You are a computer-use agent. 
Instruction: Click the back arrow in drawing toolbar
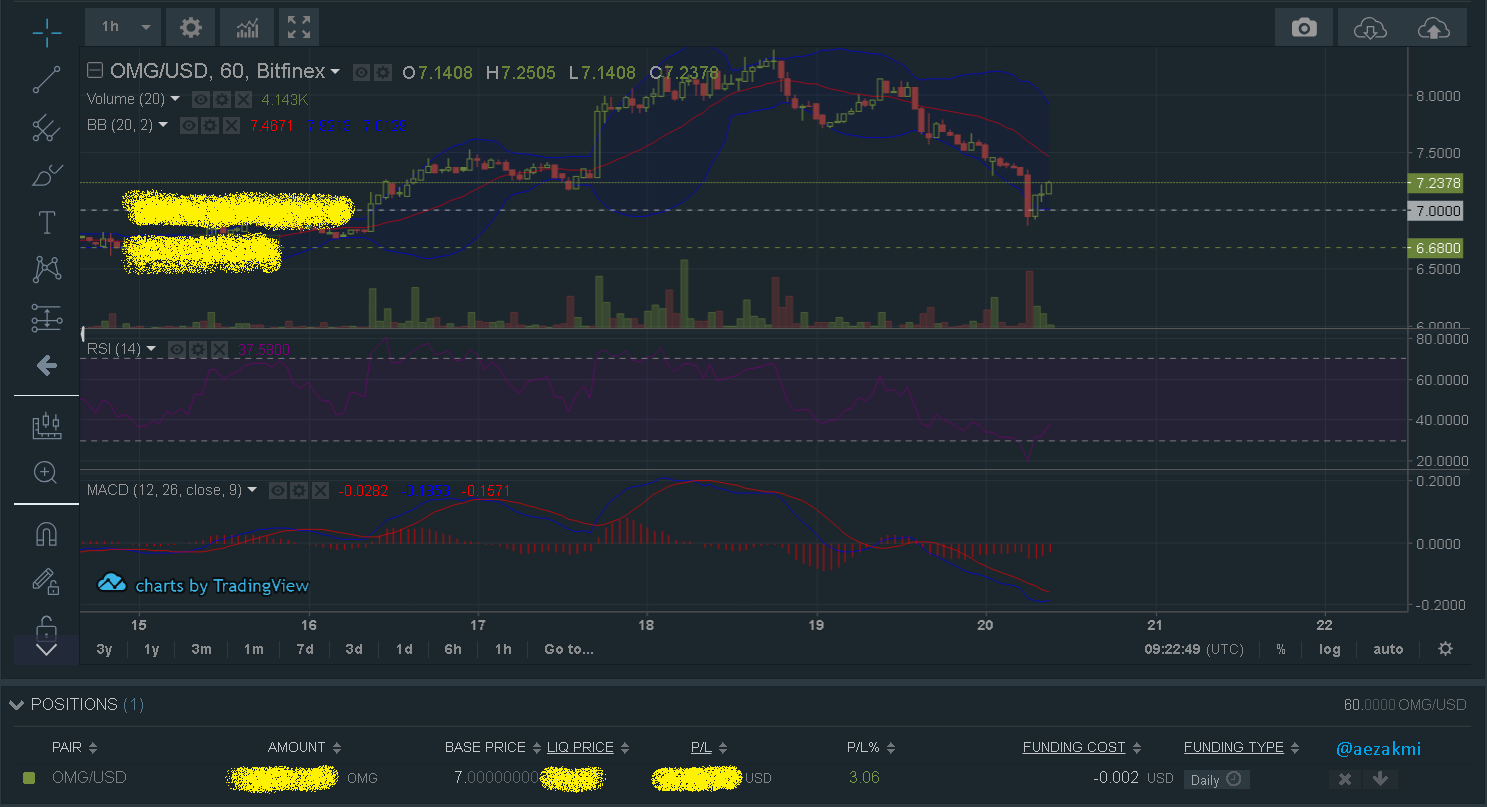click(x=46, y=366)
